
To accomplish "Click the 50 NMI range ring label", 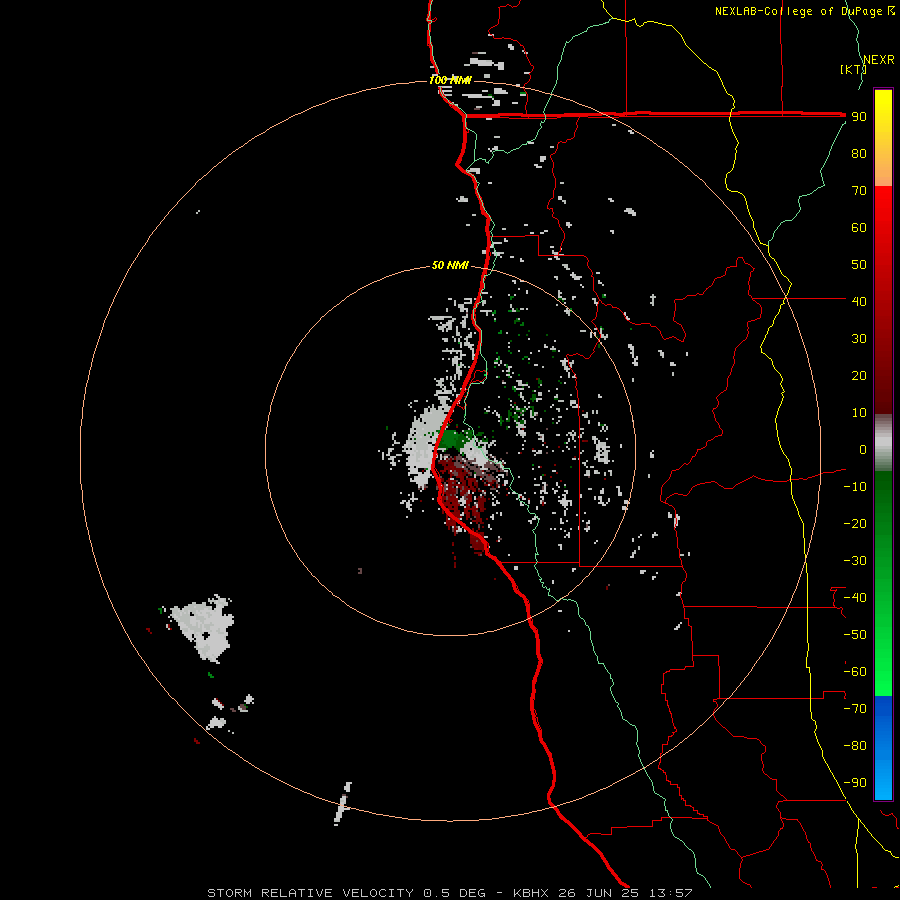I will pyautogui.click(x=451, y=265).
